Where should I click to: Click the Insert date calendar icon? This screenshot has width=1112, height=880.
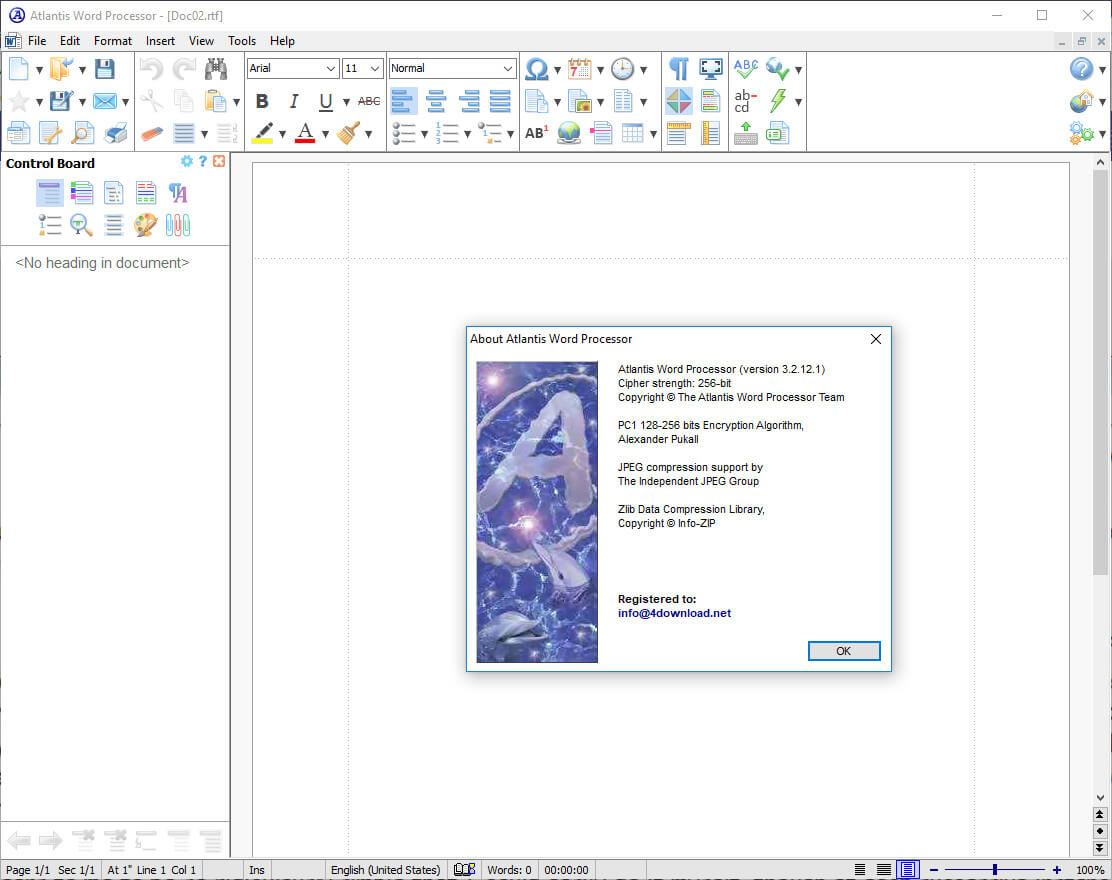(579, 69)
